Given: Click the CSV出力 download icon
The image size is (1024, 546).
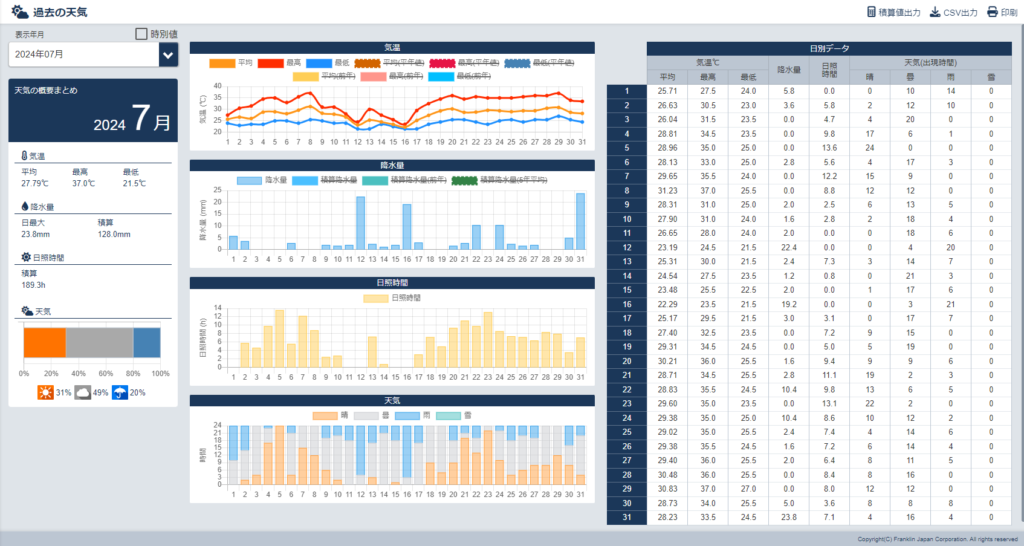Looking at the screenshot, I should tap(935, 12).
